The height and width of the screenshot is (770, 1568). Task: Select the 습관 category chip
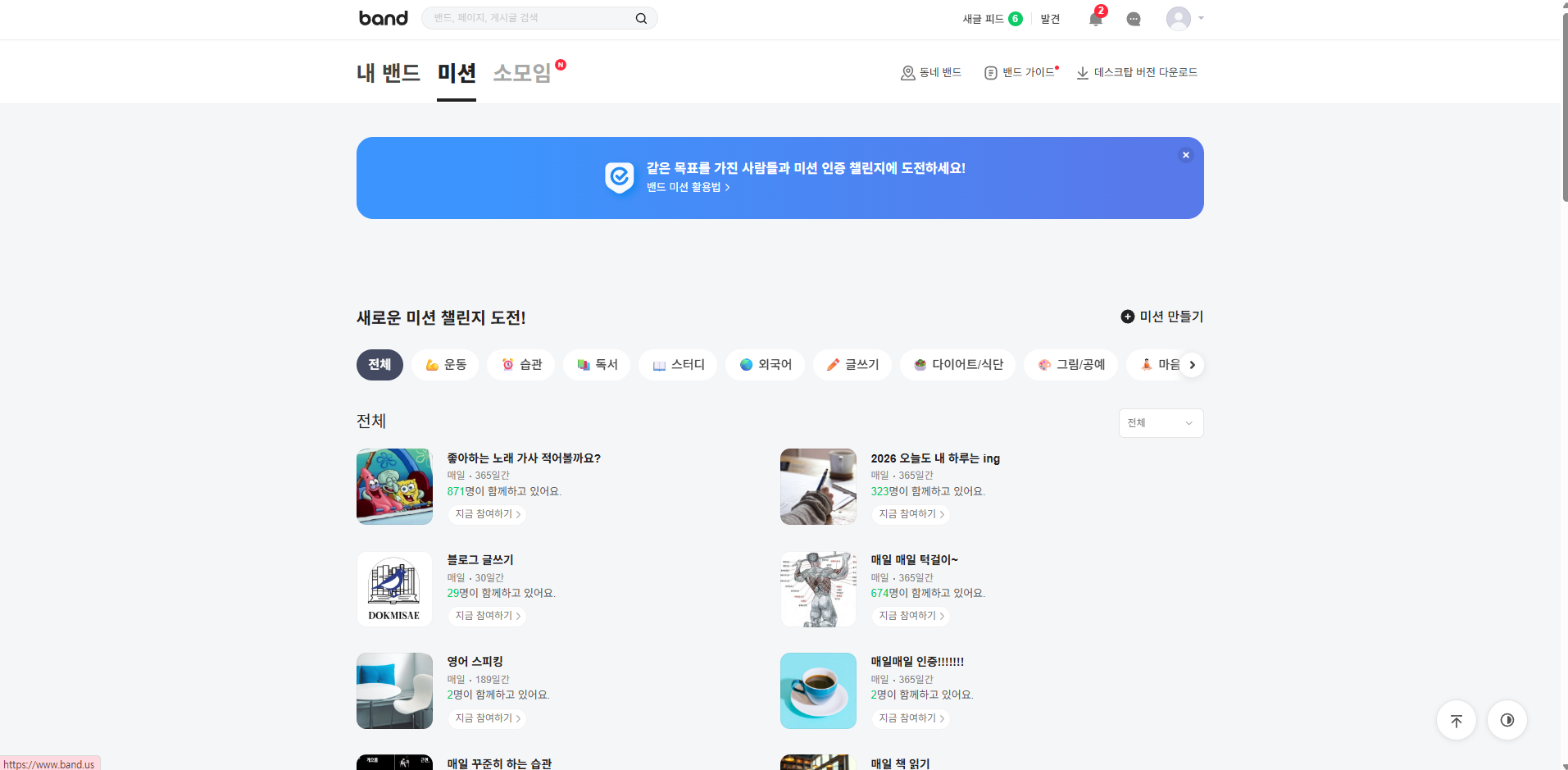(x=520, y=365)
